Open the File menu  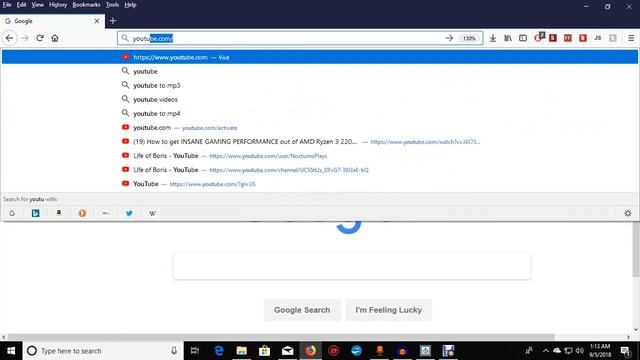tap(7, 5)
